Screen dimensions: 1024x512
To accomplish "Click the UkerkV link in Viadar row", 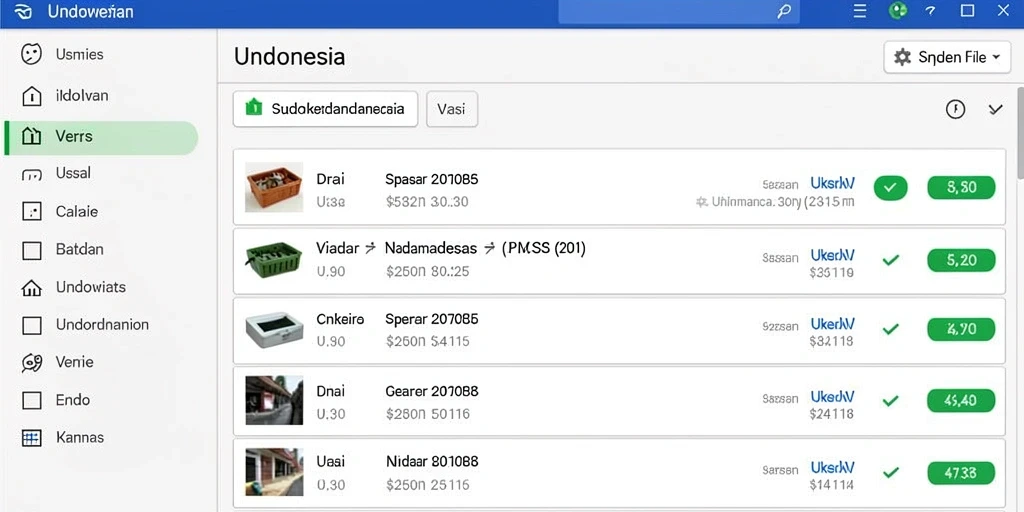I will (x=832, y=255).
